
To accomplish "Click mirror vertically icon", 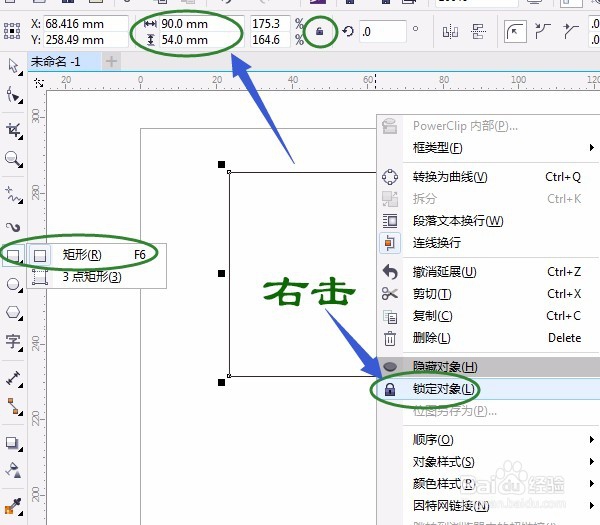I will 478,32.
